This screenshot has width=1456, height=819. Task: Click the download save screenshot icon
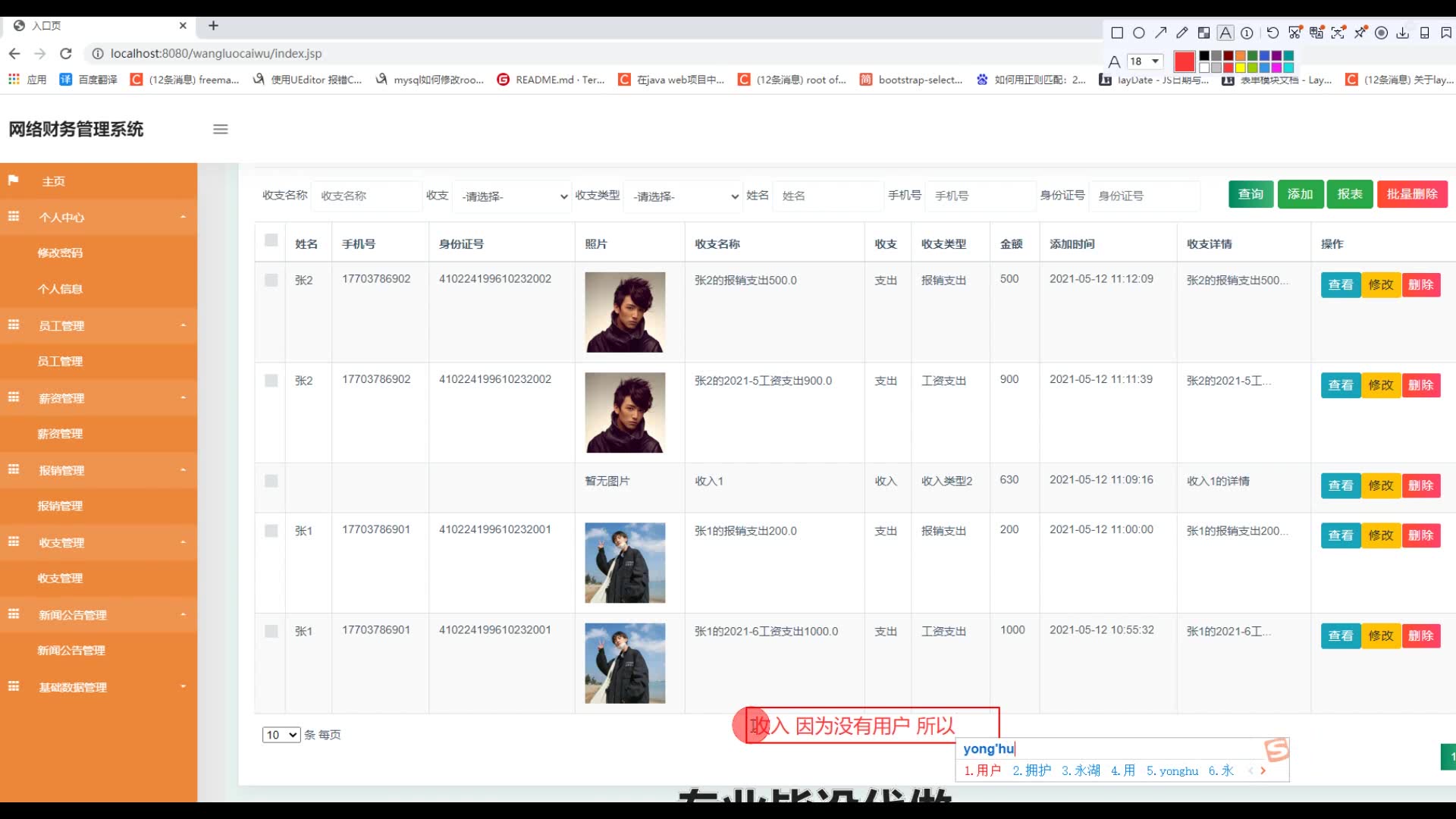pos(1402,33)
